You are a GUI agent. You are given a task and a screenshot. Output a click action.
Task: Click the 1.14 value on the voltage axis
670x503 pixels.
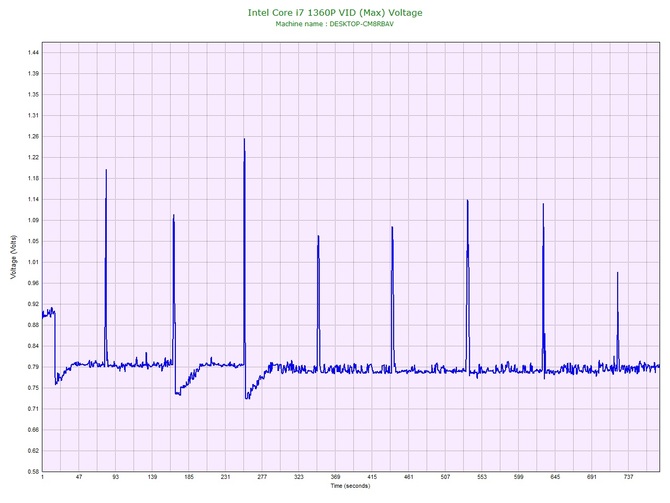pos(33,199)
